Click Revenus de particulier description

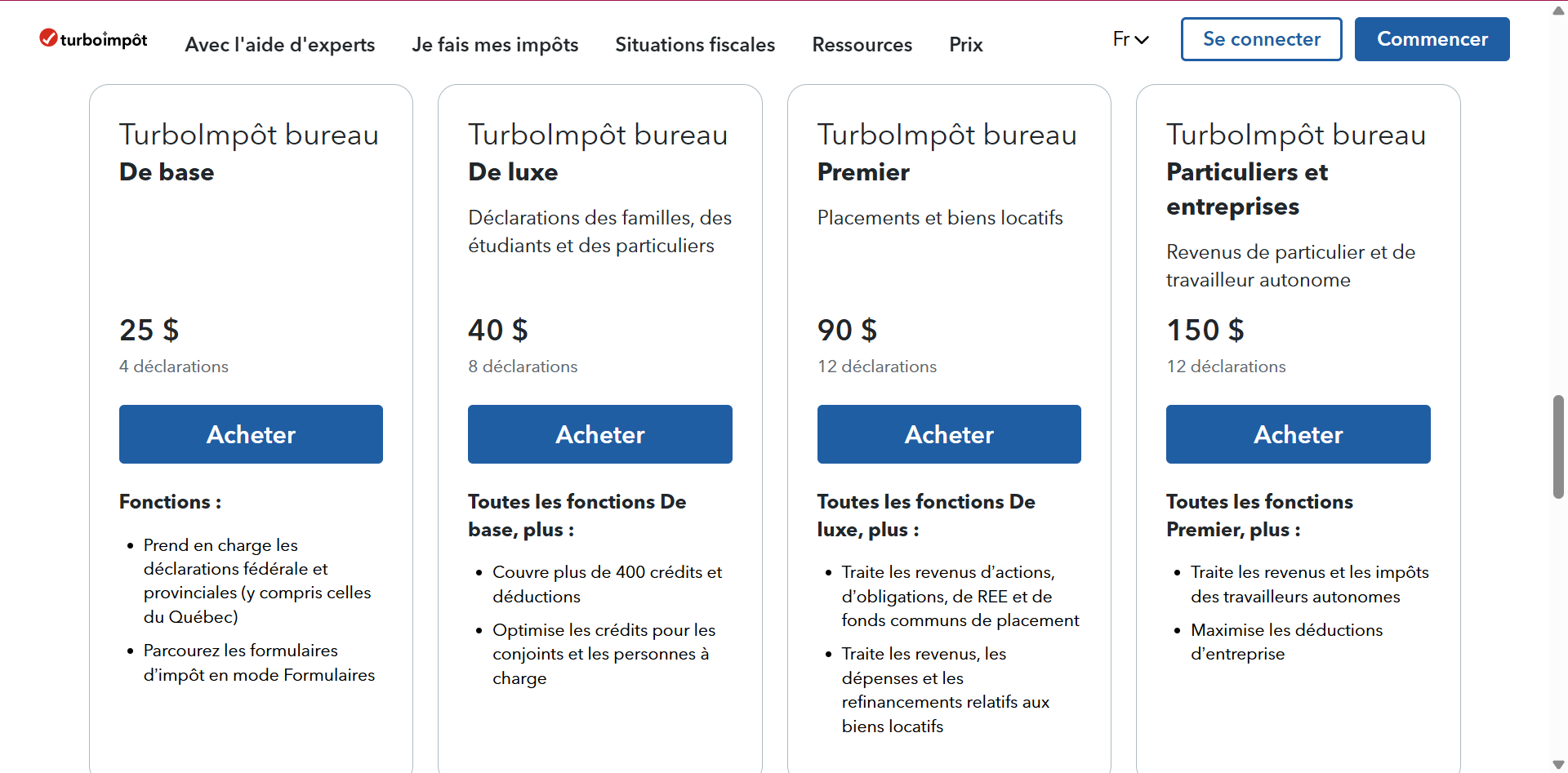point(1290,266)
